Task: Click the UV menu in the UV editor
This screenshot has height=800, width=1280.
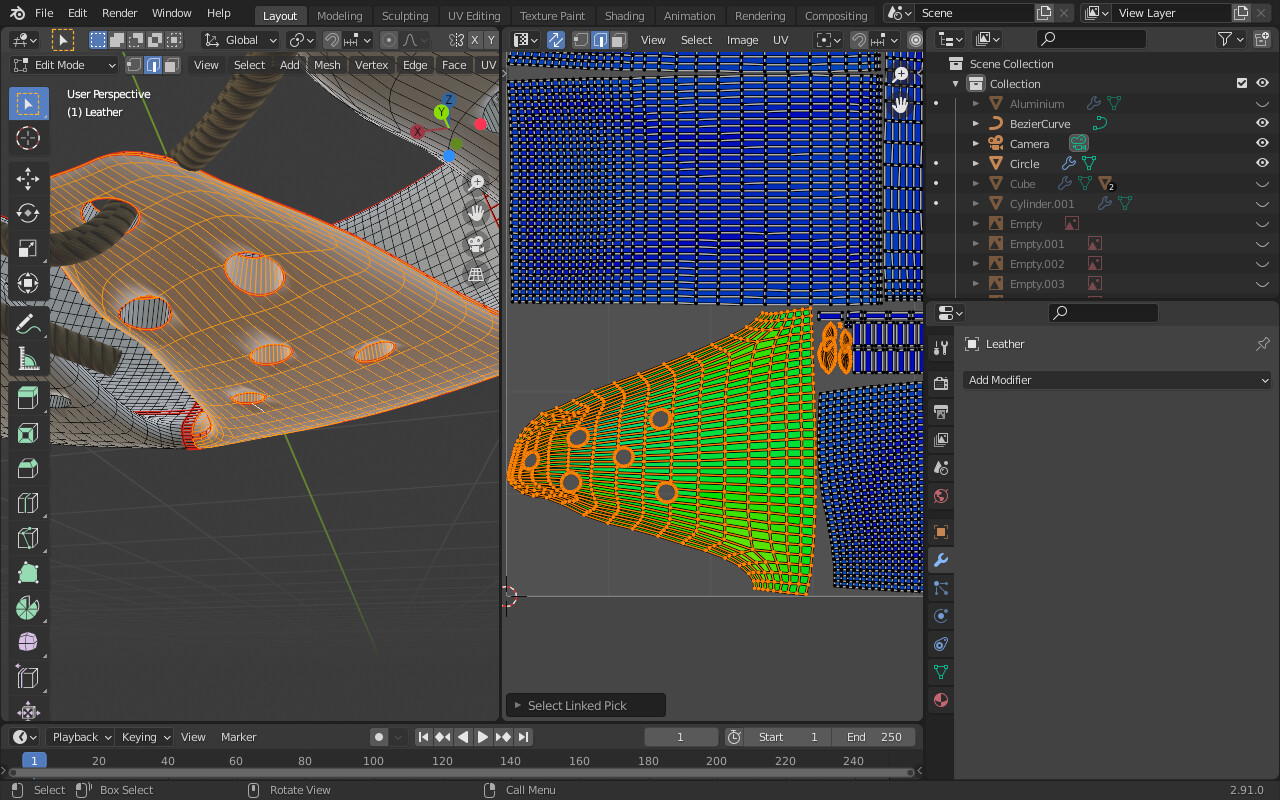Action: coord(781,40)
